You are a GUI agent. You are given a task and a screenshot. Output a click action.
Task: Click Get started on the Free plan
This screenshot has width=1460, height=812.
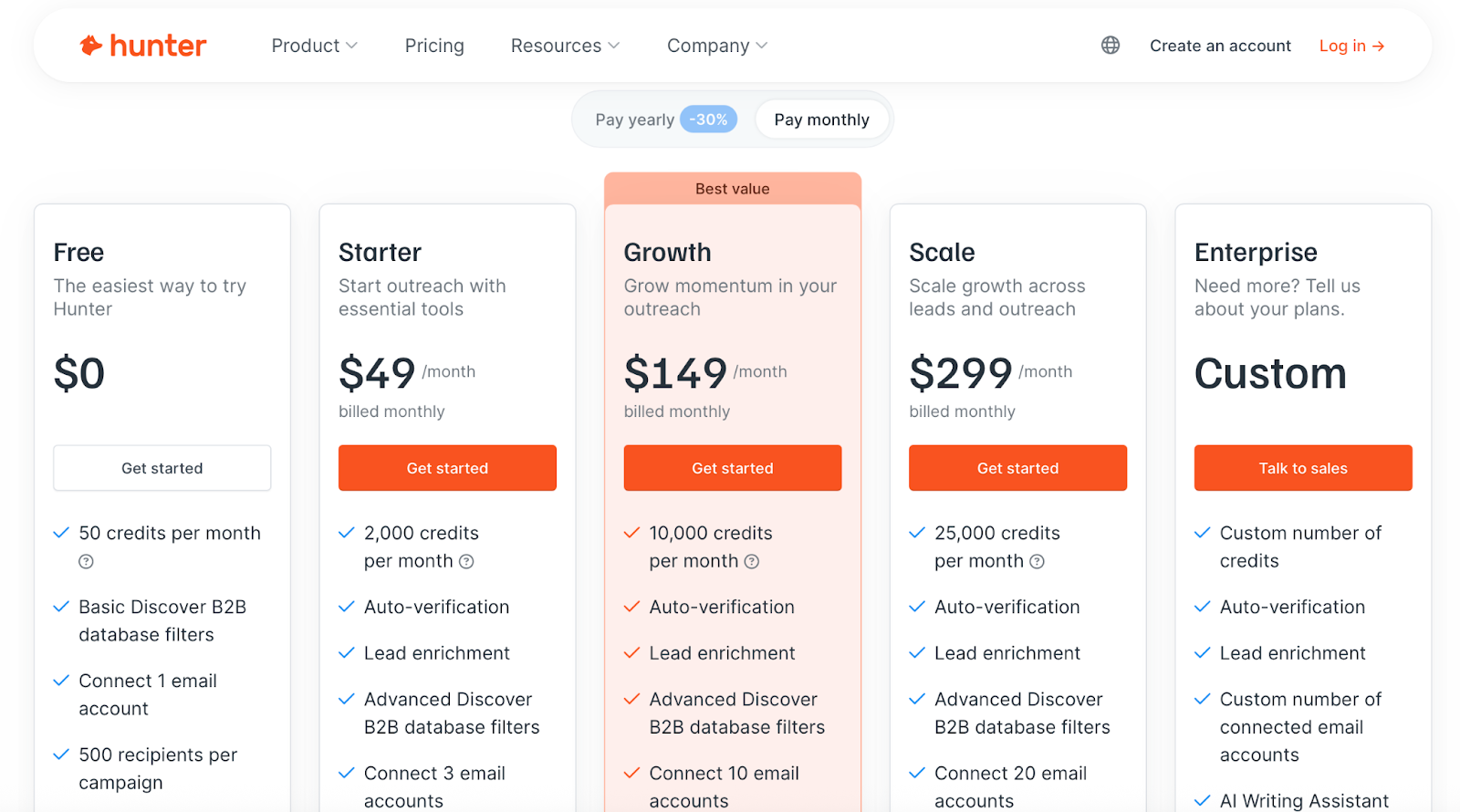click(x=162, y=467)
